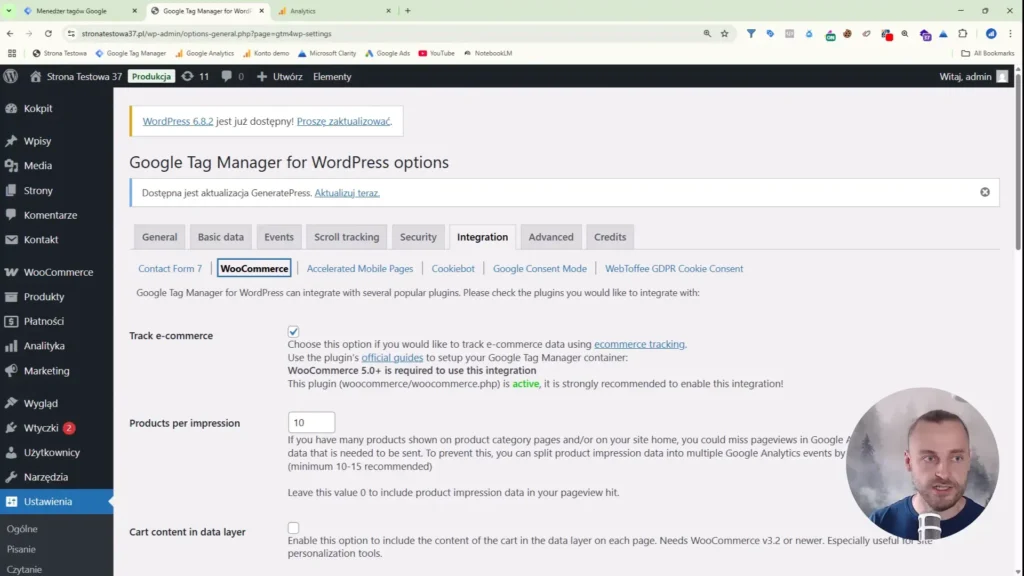The image size is (1024, 576).
Task: Open the tab search dropdown arrow
Action: [9, 10]
